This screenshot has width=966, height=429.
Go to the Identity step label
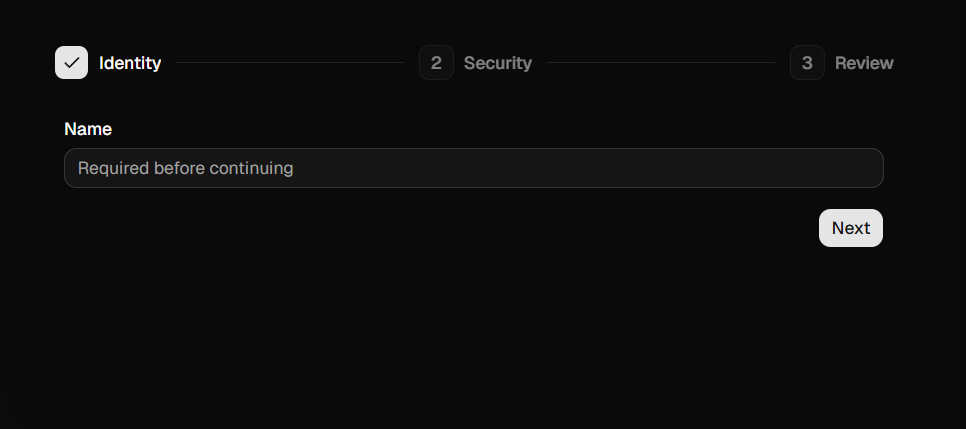pos(130,63)
